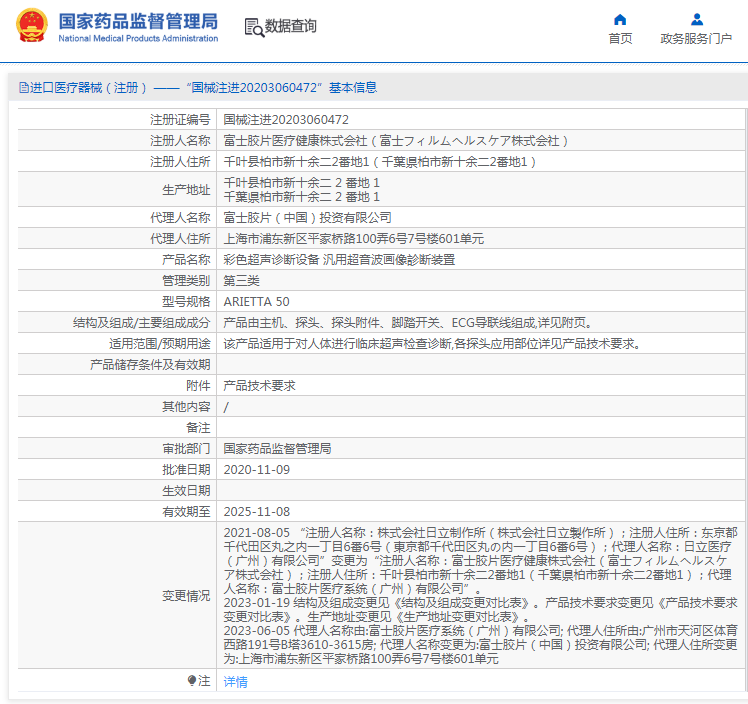Click the 生效日期 label
Image resolution: width=748 pixels, height=704 pixels.
pos(186,490)
